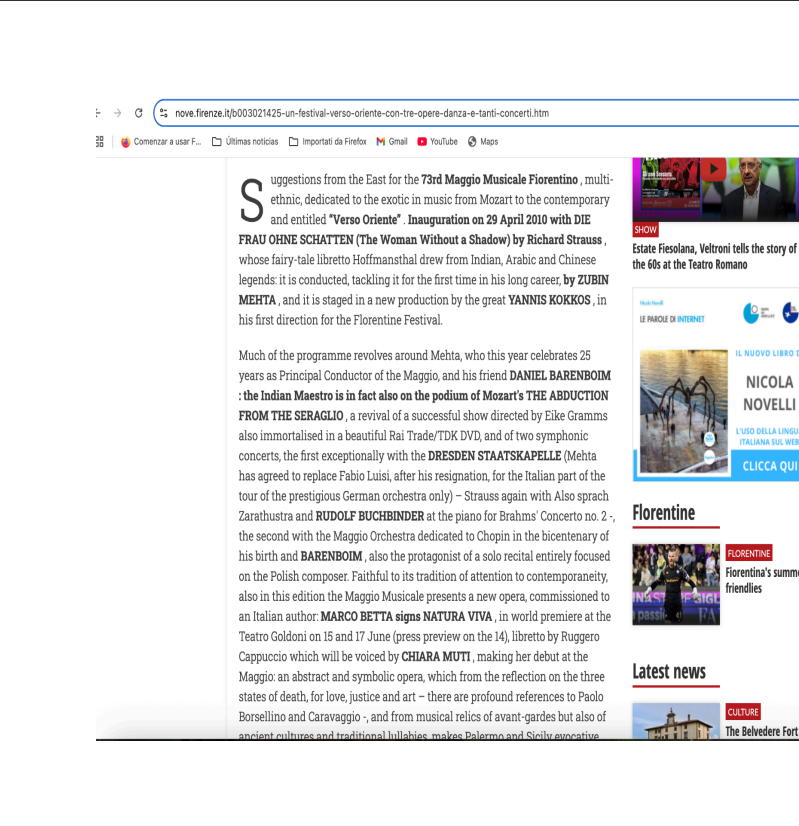Click the CULTURE category tag

pos(743,712)
